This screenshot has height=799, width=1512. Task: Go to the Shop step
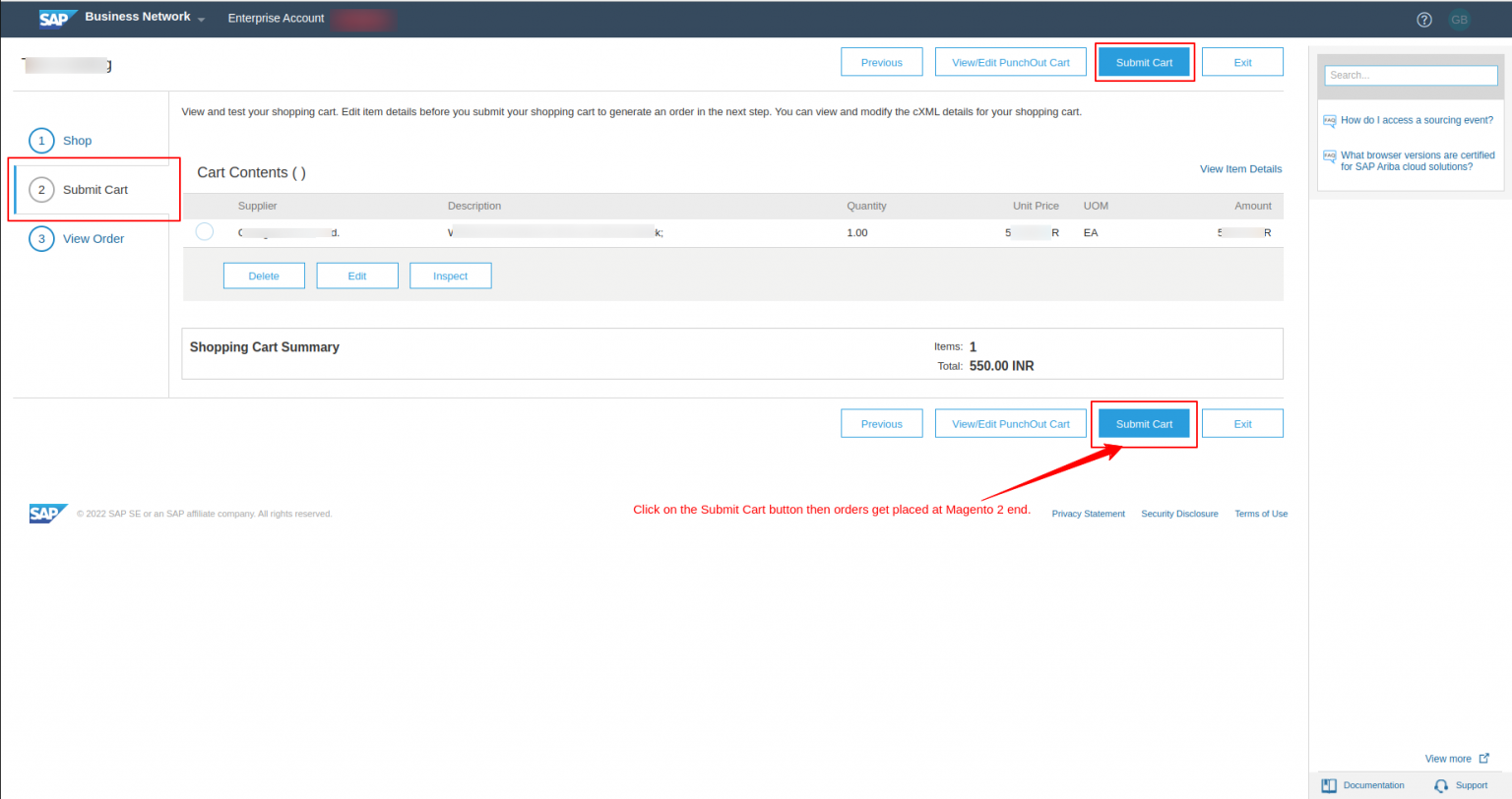[77, 141]
